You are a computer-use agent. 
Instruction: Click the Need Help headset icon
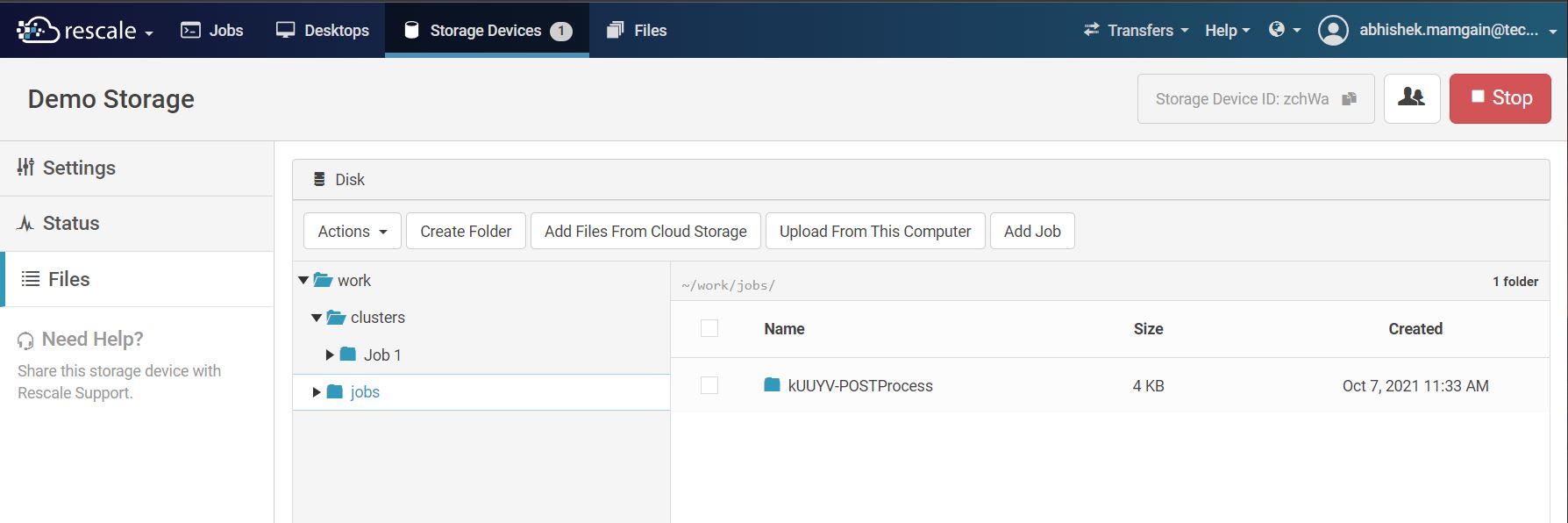tap(26, 340)
